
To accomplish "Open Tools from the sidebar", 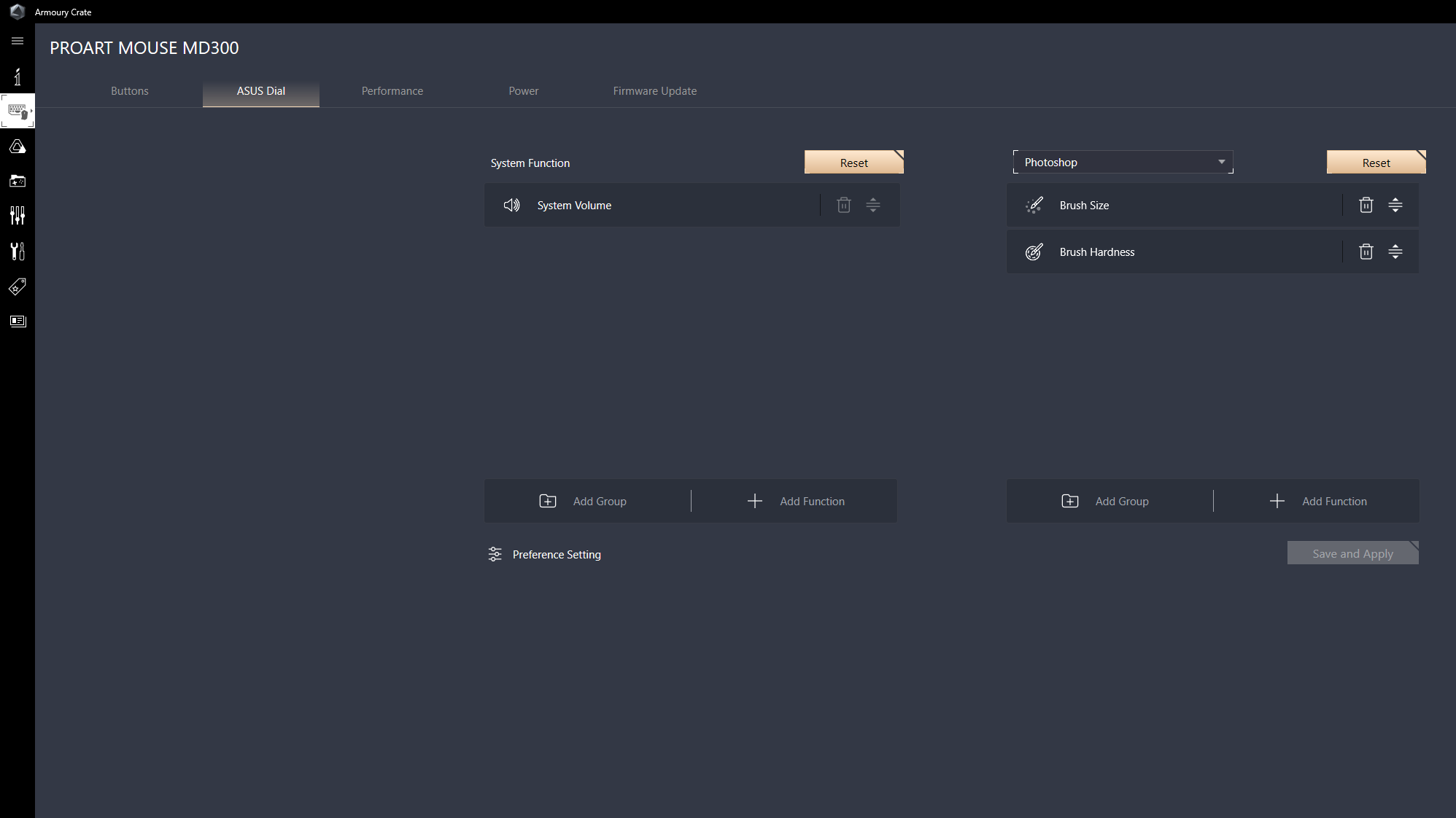I will coord(18,251).
